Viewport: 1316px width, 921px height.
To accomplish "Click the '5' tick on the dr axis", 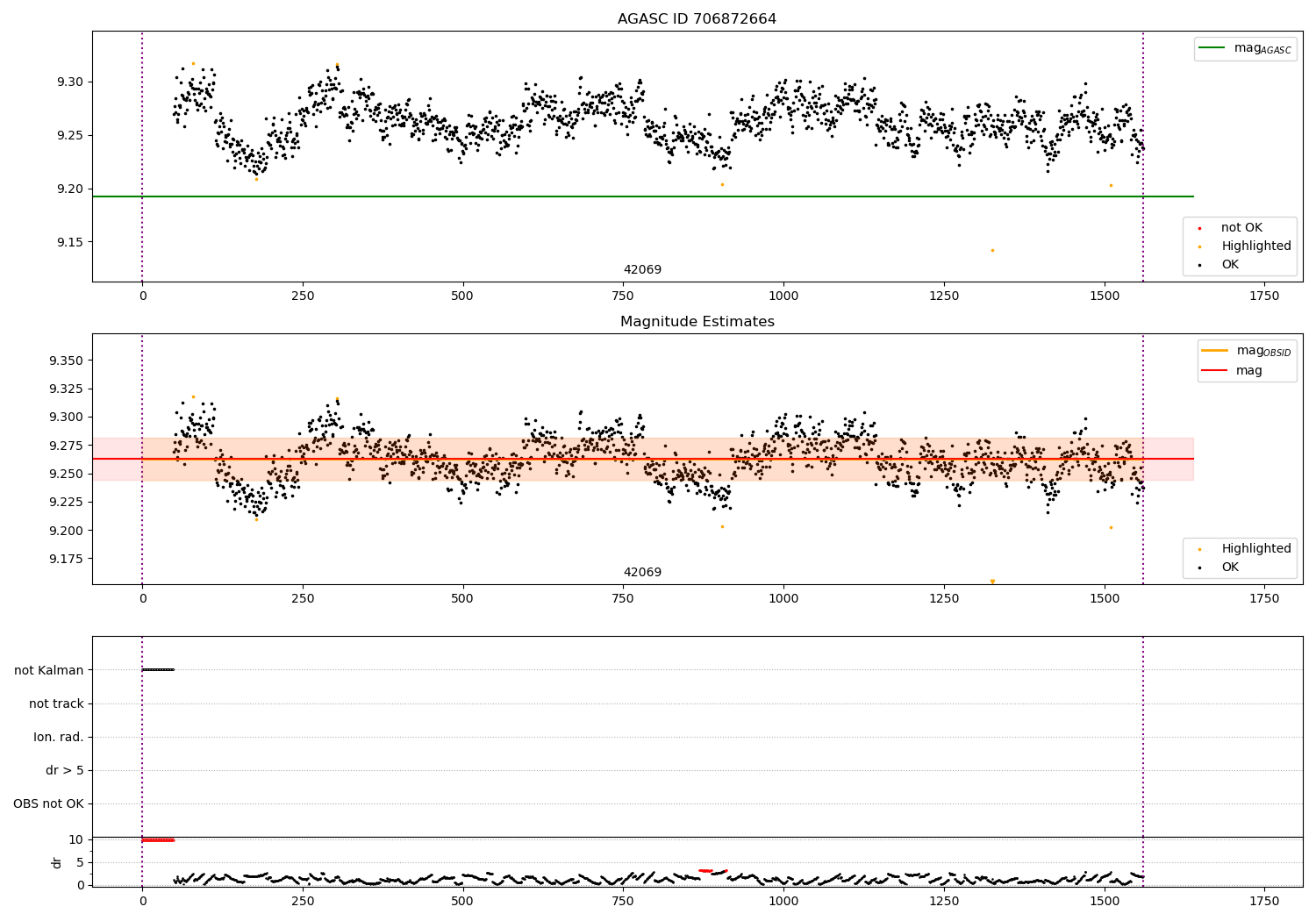I will coord(81,862).
